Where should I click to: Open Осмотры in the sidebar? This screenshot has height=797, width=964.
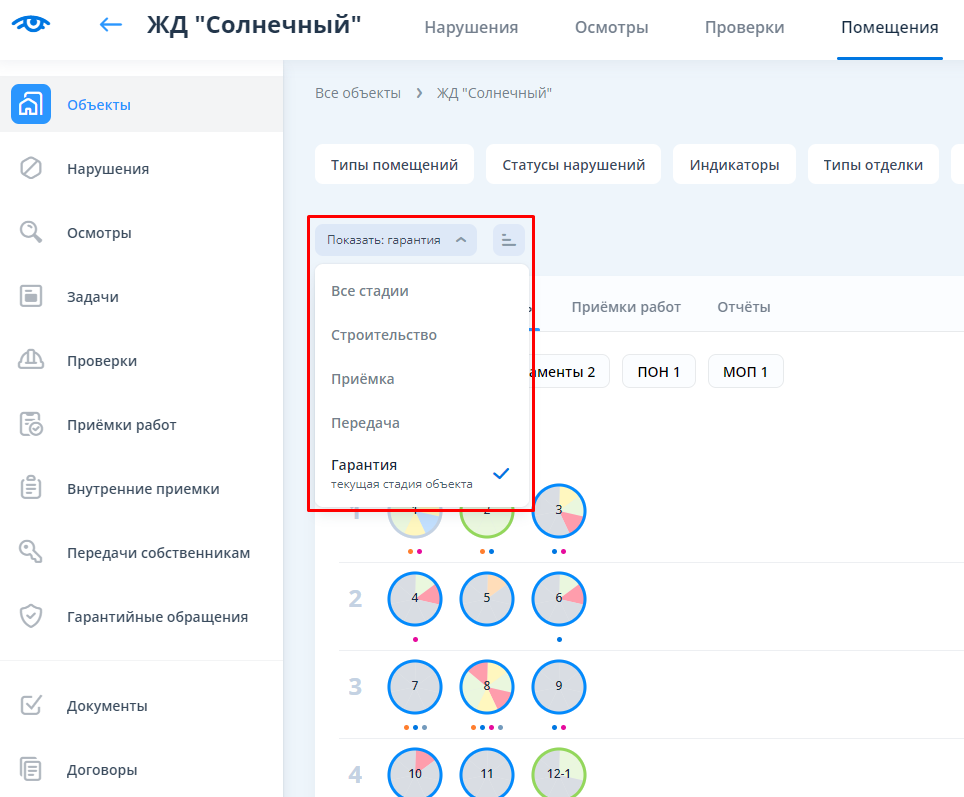[99, 233]
